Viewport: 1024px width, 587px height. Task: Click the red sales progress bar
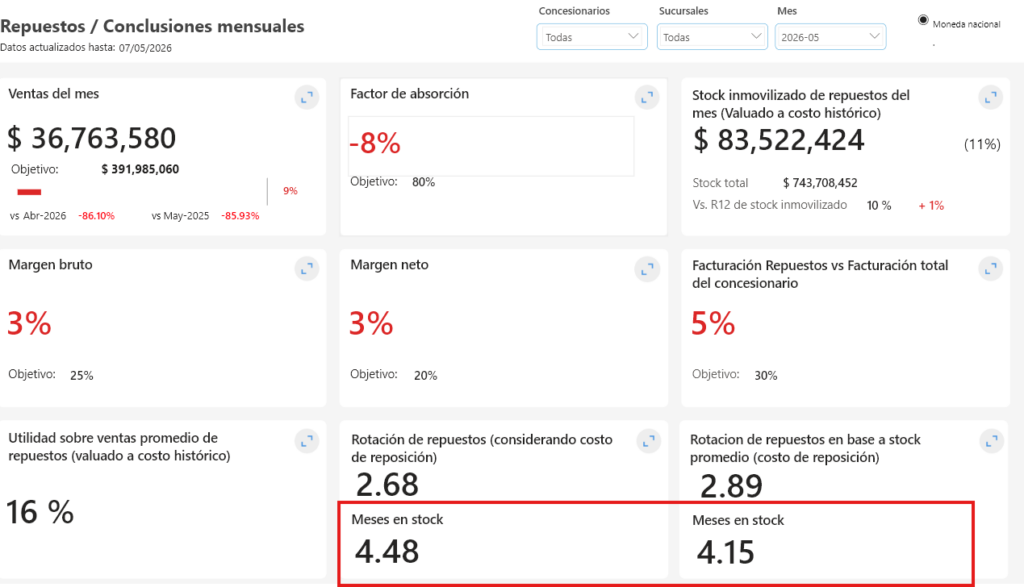tap(29, 192)
